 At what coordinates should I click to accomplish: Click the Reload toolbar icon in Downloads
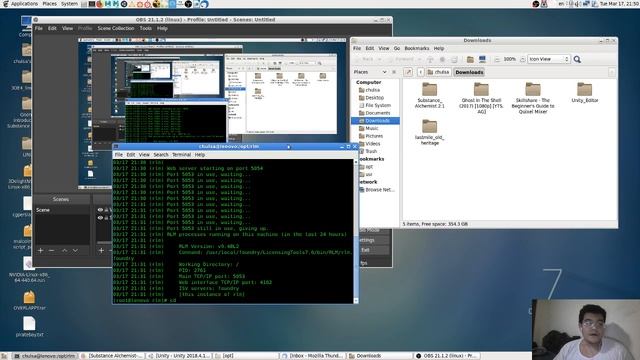coord(454,60)
